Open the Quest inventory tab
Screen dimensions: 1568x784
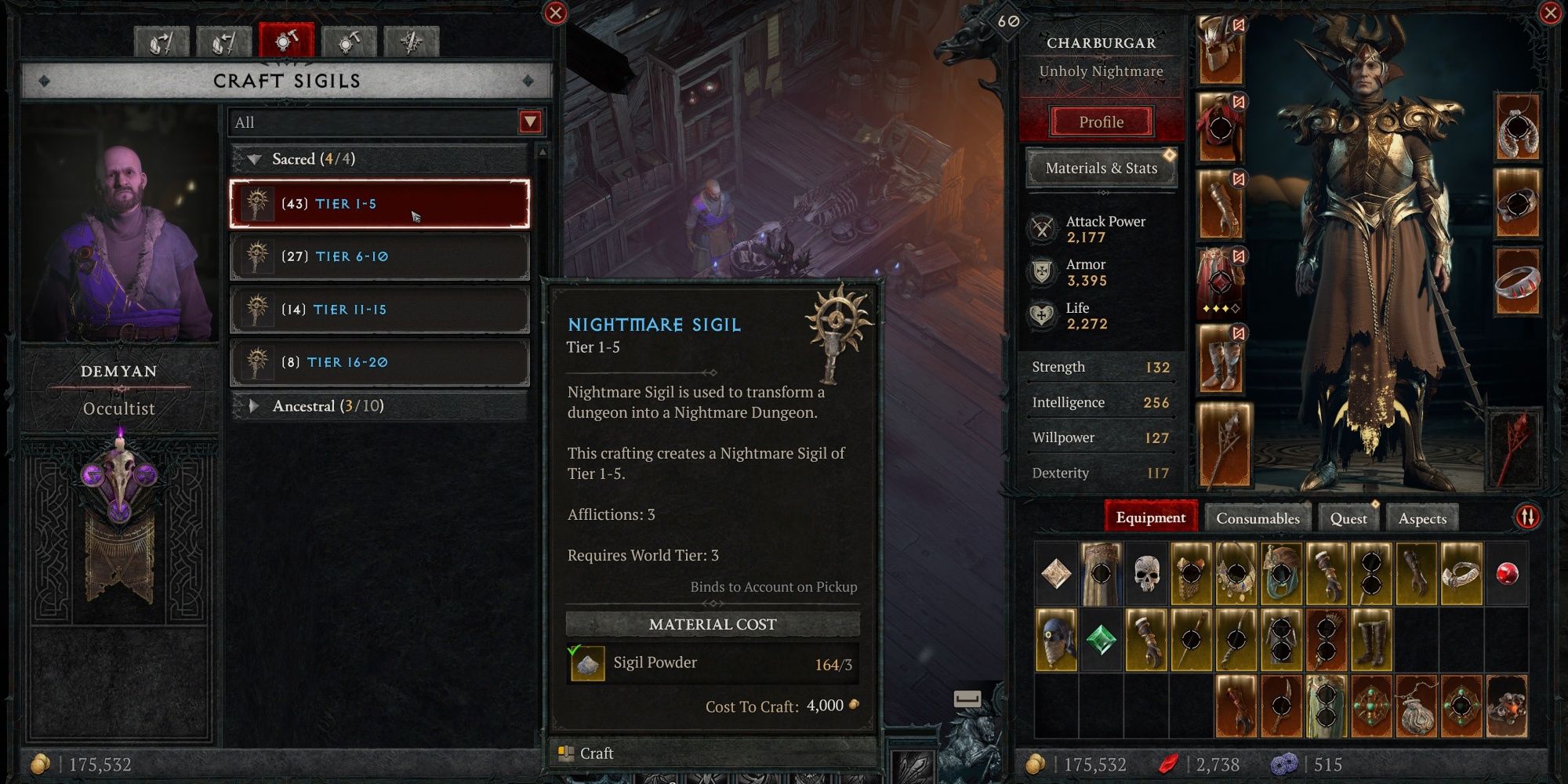(x=1348, y=518)
